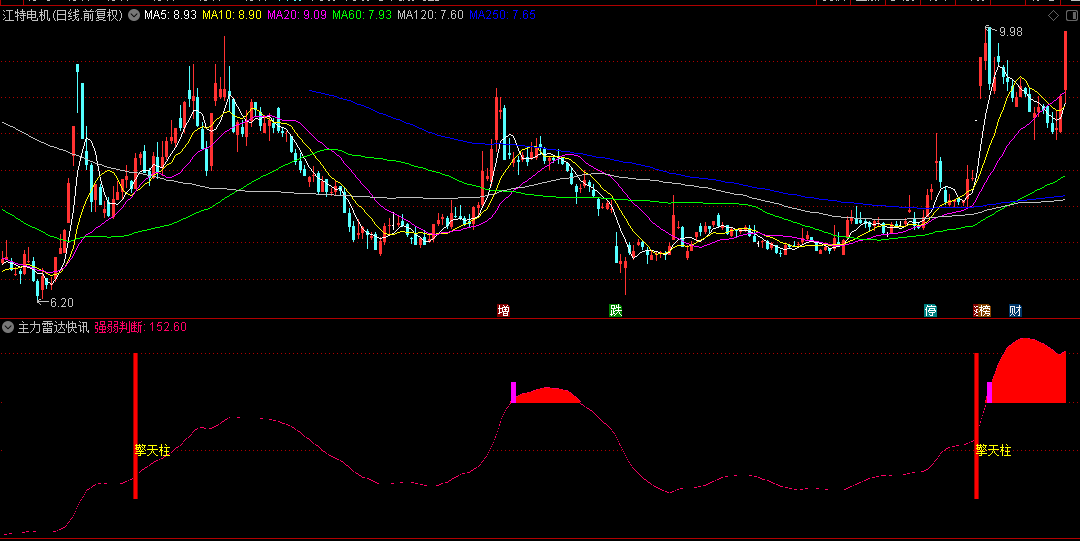Expand the 江特电机 main chart dropdown arrow

(133, 16)
